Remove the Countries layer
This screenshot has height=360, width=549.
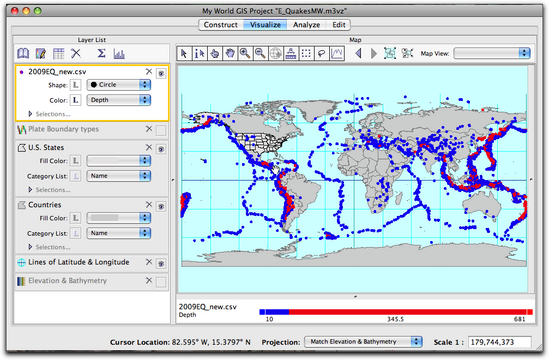coord(149,205)
